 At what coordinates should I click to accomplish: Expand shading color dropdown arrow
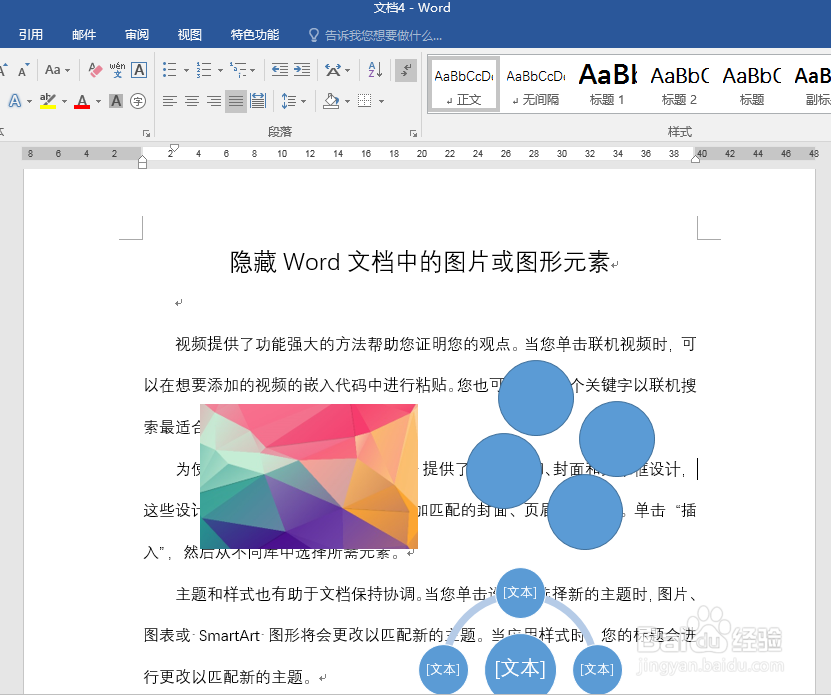click(347, 101)
